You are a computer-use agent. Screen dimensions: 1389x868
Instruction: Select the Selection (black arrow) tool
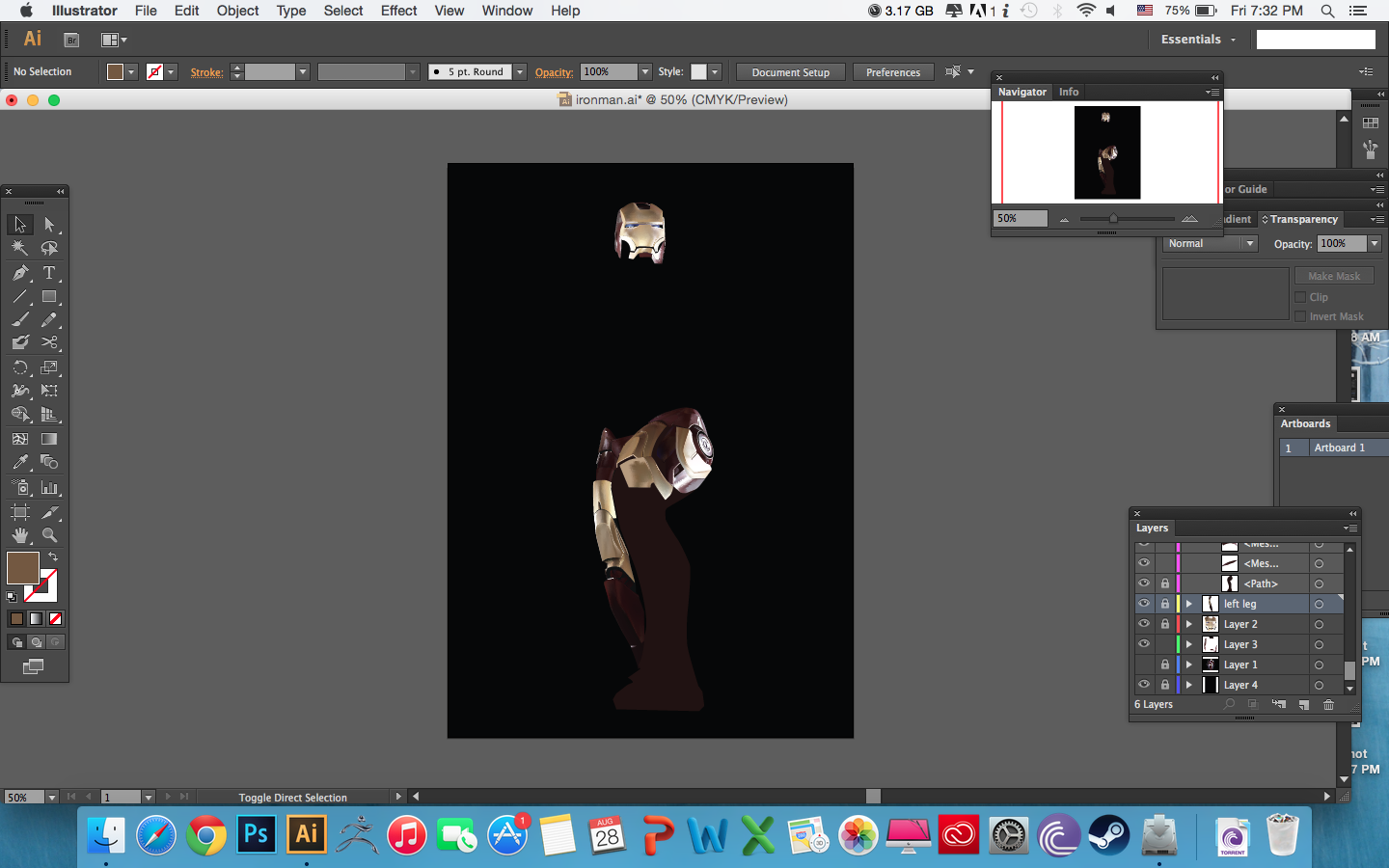coord(20,225)
